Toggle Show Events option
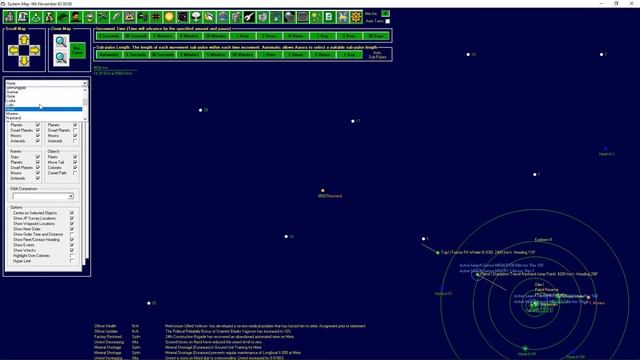Viewport: 640px width, 360px height. coord(72,245)
